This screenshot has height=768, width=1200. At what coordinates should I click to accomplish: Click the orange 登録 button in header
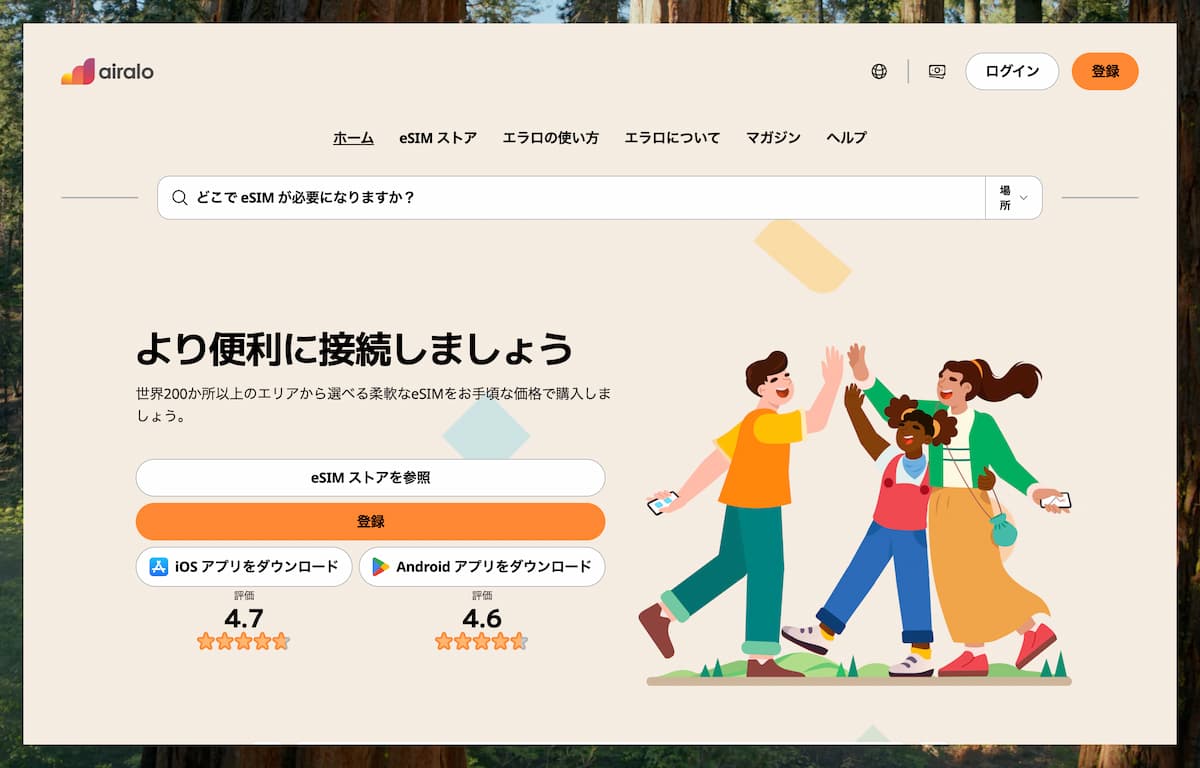tap(1104, 72)
